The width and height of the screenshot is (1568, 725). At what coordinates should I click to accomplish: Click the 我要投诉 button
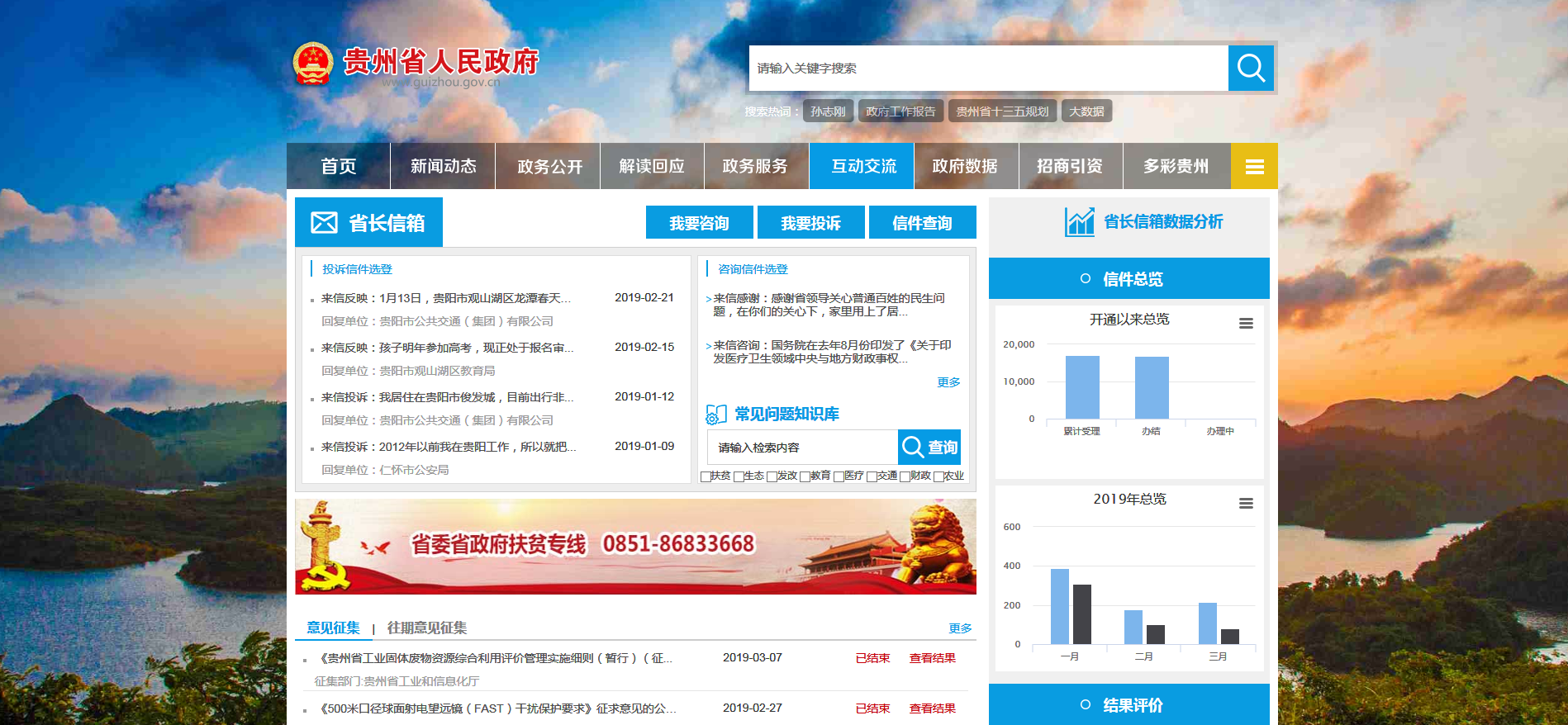810,223
